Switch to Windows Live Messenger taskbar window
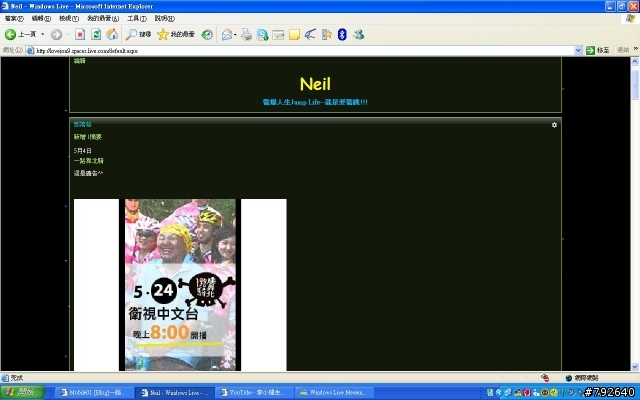640x400 pixels. coord(334,393)
